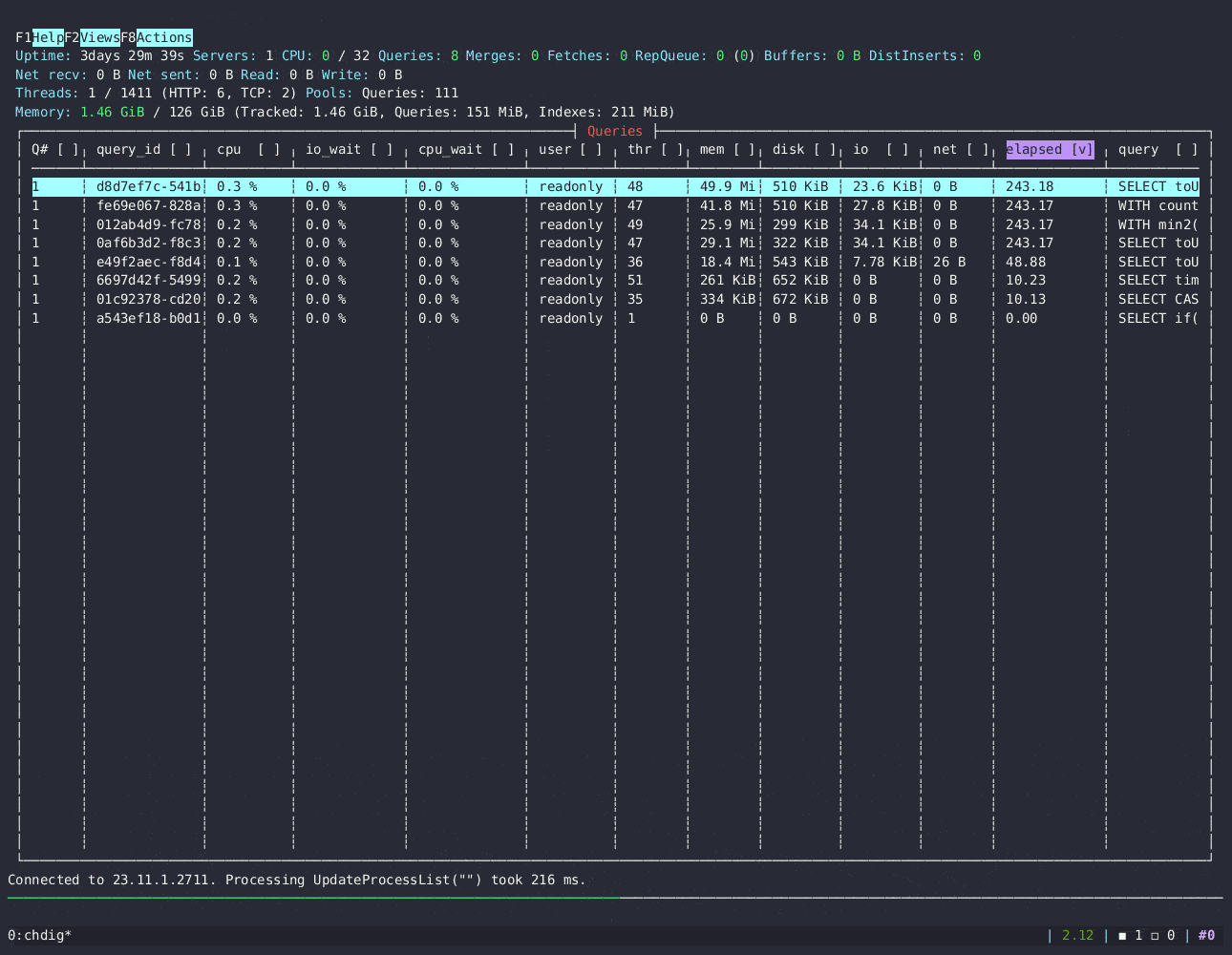
Task: Click the #0 workspace indicator in status bar
Action: 1204,935
